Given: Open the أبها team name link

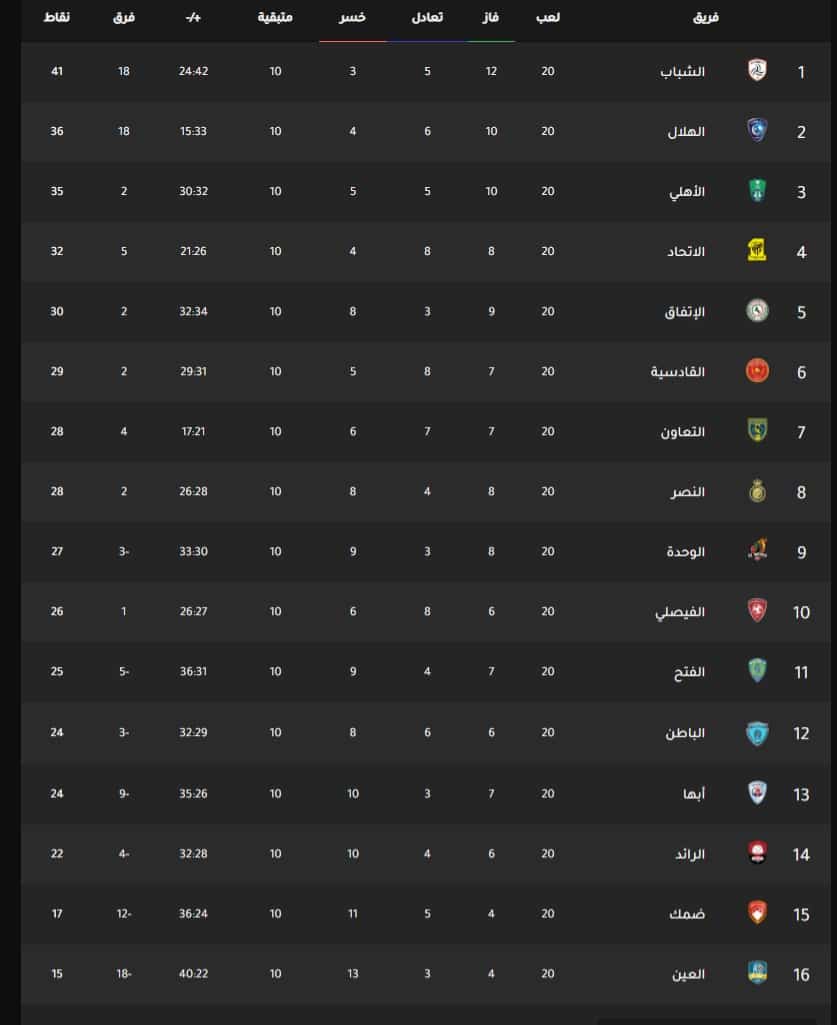Looking at the screenshot, I should pos(694,794).
